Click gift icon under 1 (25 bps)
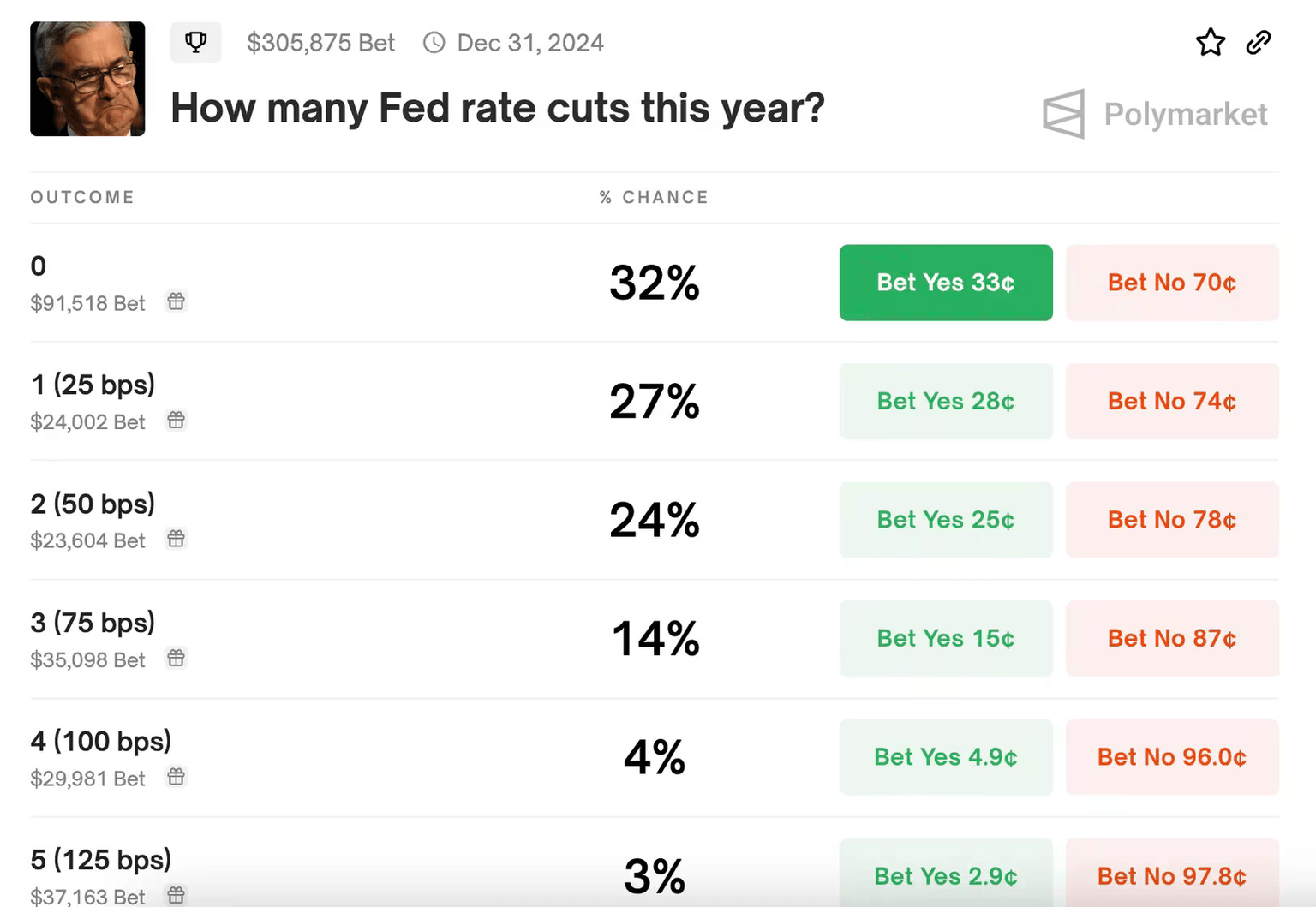The height and width of the screenshot is (907, 1316). [176, 421]
